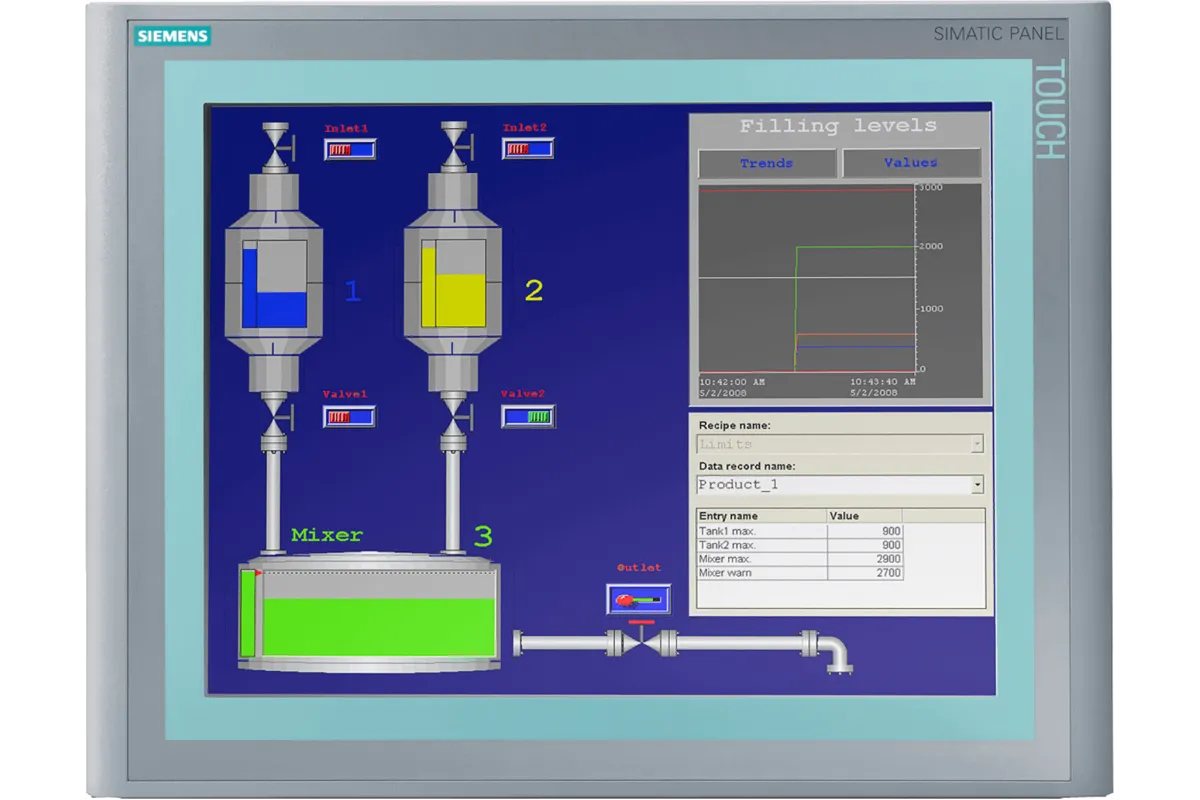1200x800 pixels.
Task: Switch to the Values view
Action: coord(911,163)
